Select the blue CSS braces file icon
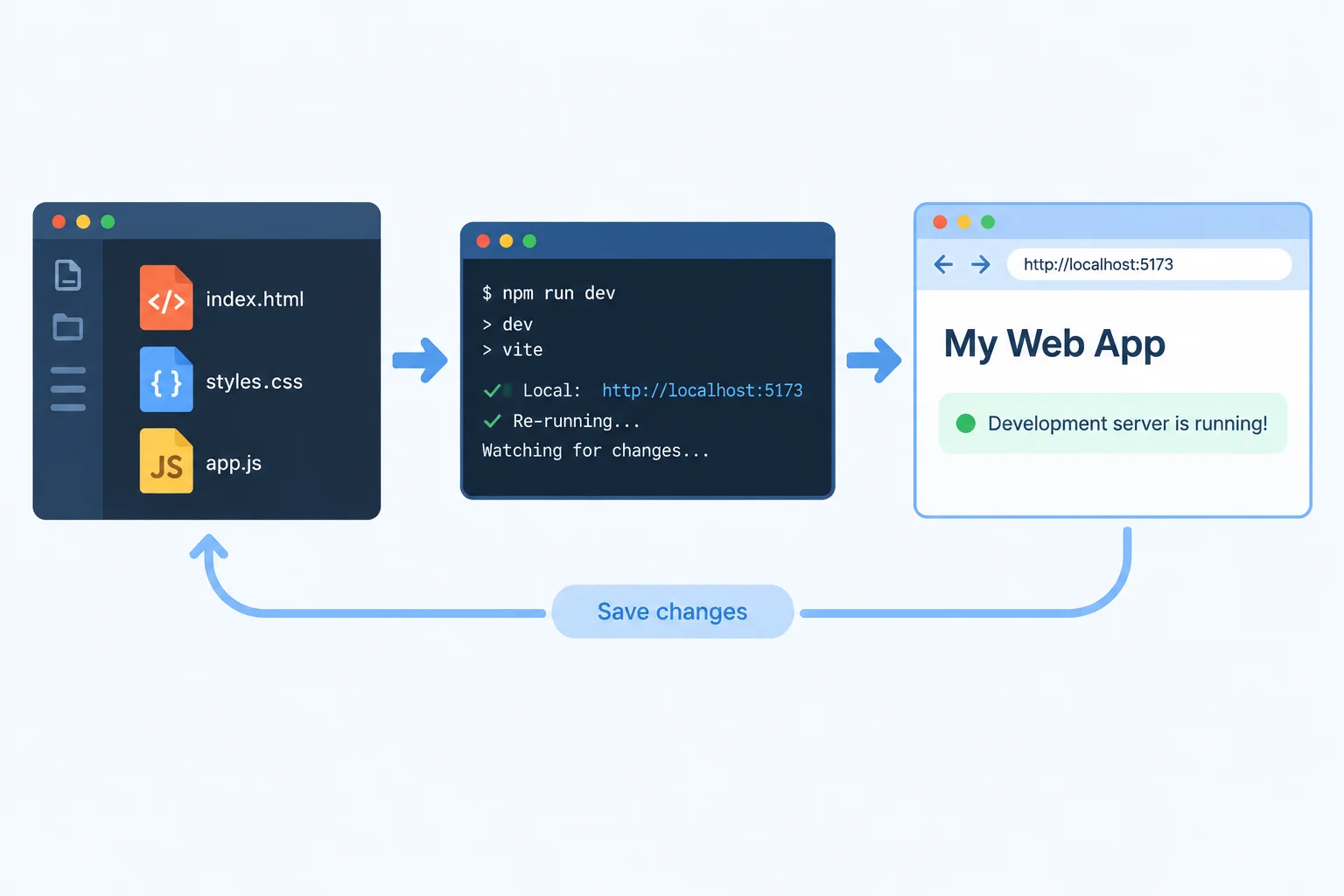The width and height of the screenshot is (1344, 896). 166,380
